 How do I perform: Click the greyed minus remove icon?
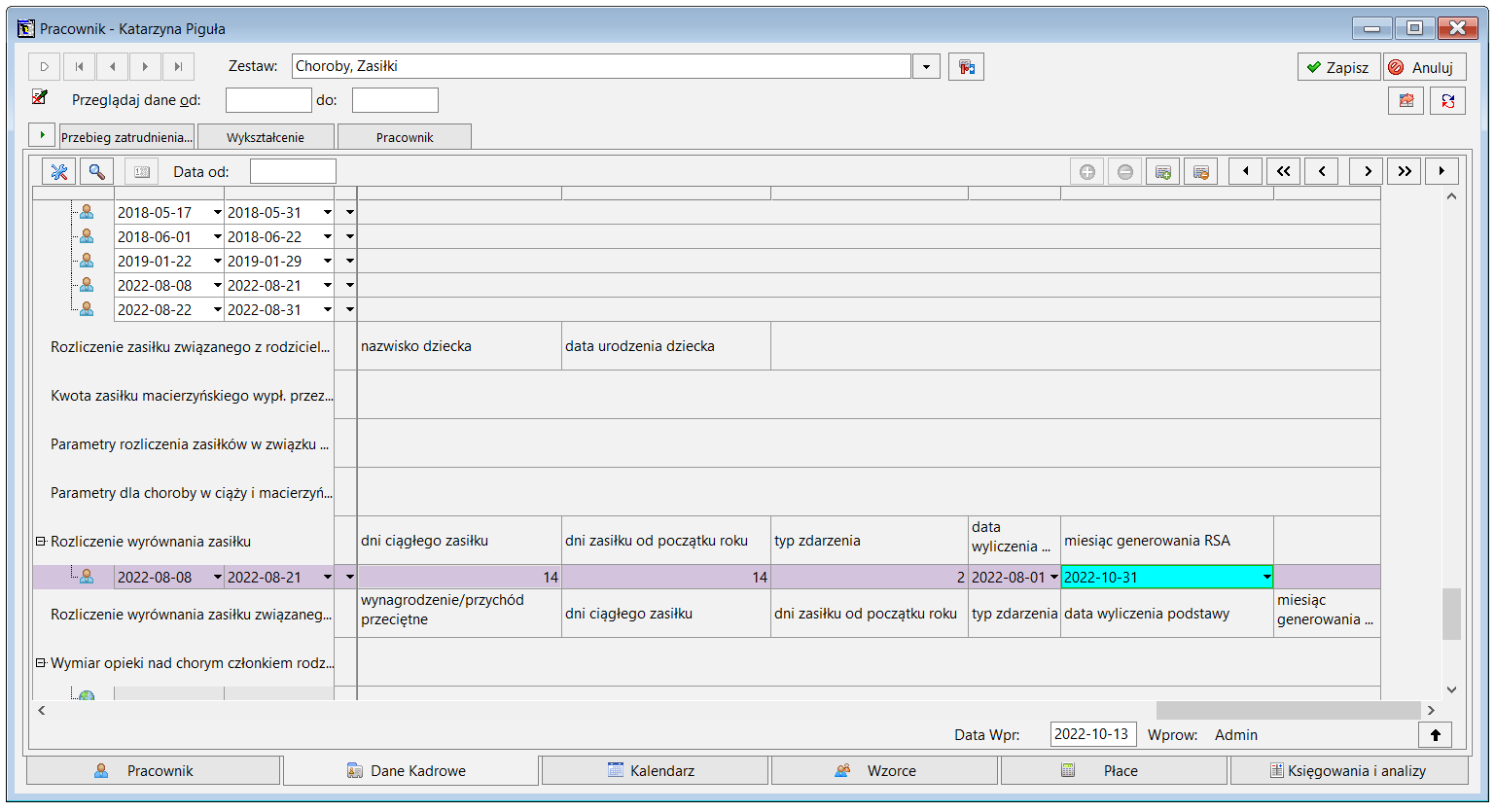click(x=1125, y=172)
